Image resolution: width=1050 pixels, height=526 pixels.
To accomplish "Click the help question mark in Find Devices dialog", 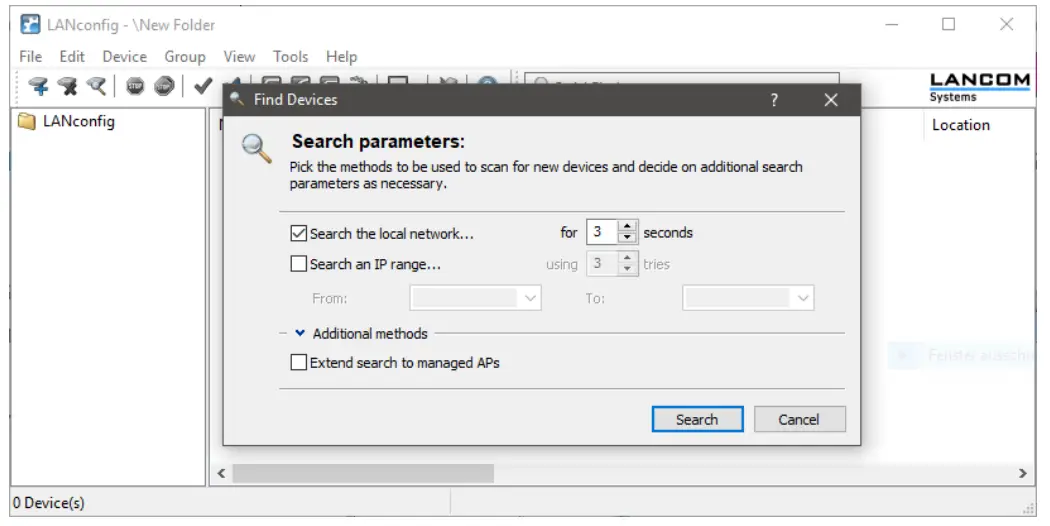I will 774,100.
